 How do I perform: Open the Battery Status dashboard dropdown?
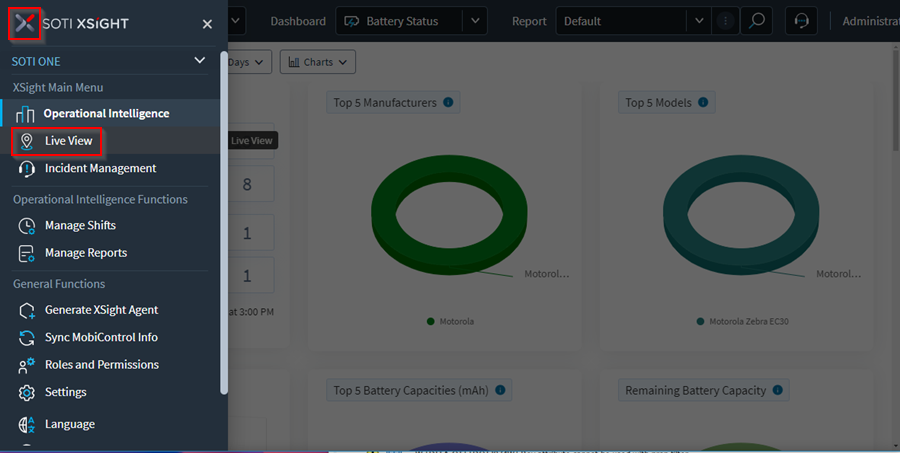click(x=411, y=21)
